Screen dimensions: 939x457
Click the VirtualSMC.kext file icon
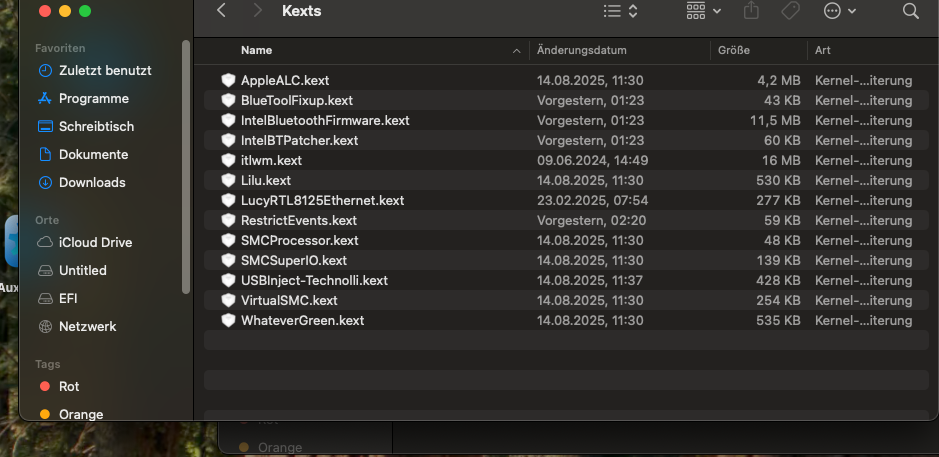coord(228,300)
